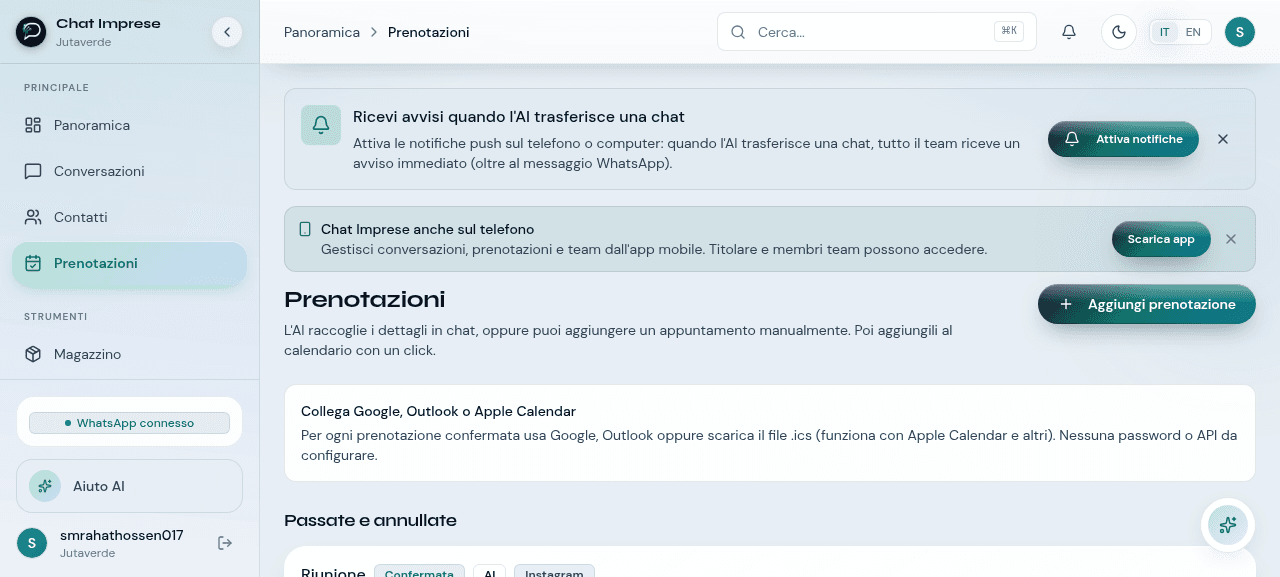Click the smrahathossen017 account avatar
Viewport: 1280px width, 577px height.
coord(32,543)
